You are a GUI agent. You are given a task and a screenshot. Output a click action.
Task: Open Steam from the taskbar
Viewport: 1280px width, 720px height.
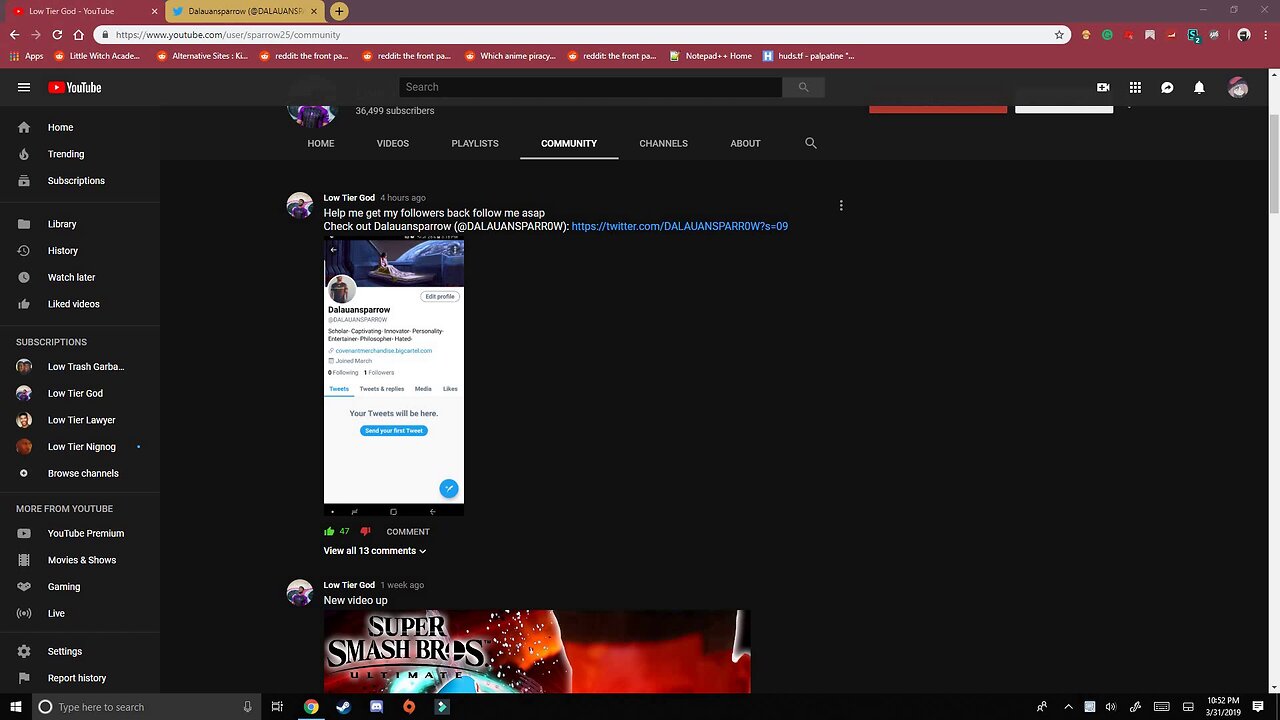pyautogui.click(x=343, y=707)
